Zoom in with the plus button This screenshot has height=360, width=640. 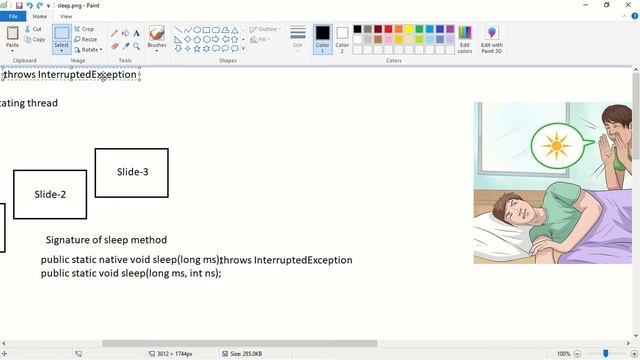634,354
